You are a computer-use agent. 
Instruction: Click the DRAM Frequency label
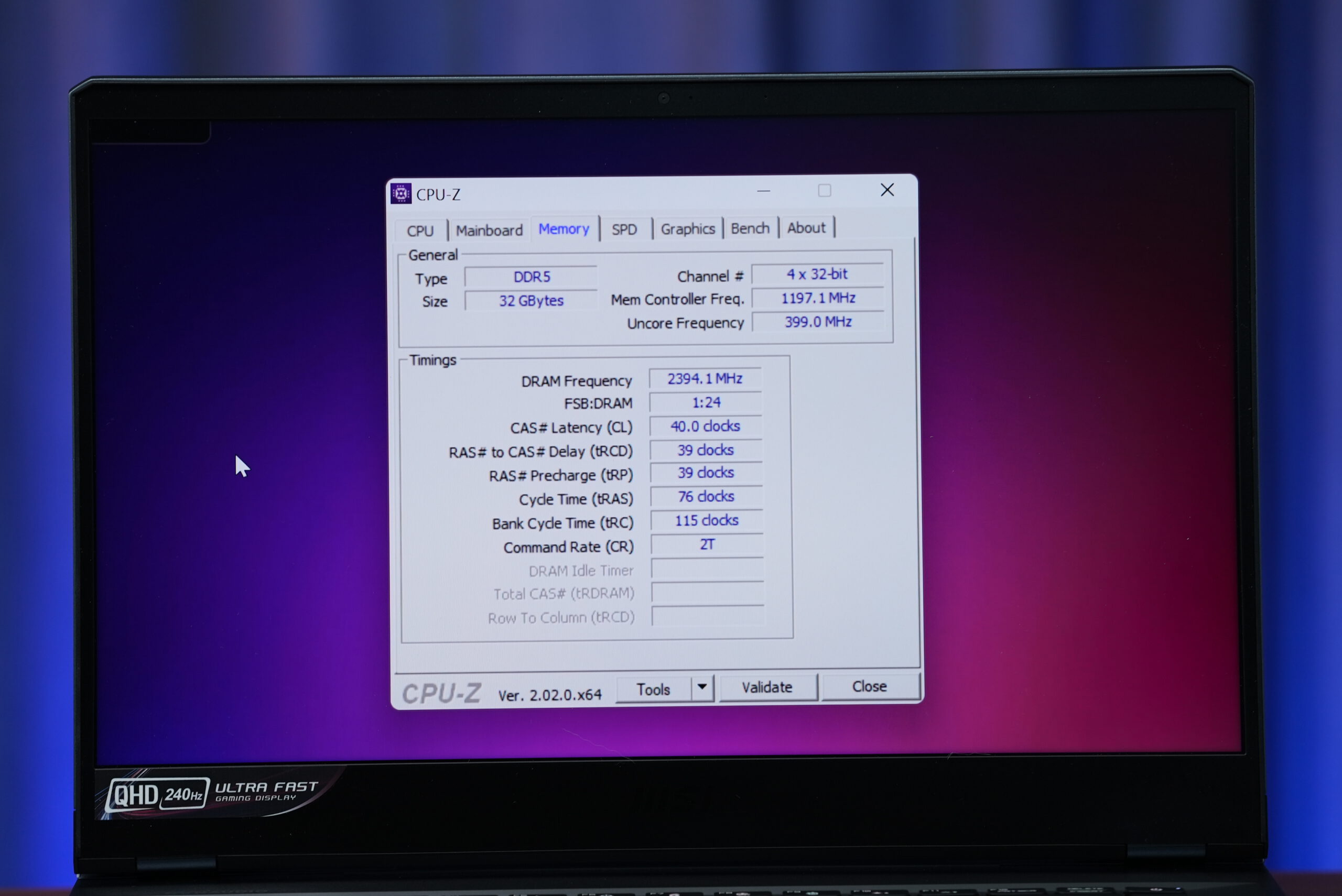click(576, 381)
